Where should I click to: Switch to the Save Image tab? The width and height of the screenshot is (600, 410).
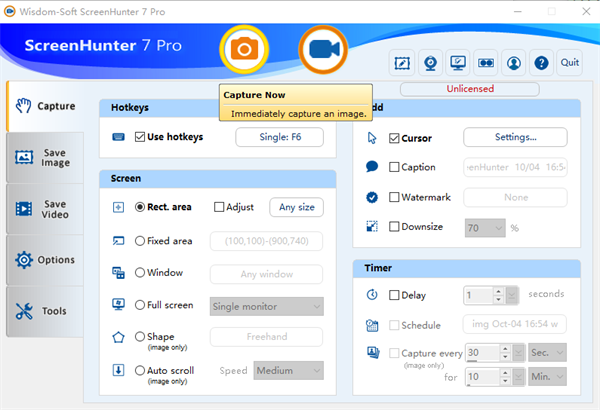40,157
